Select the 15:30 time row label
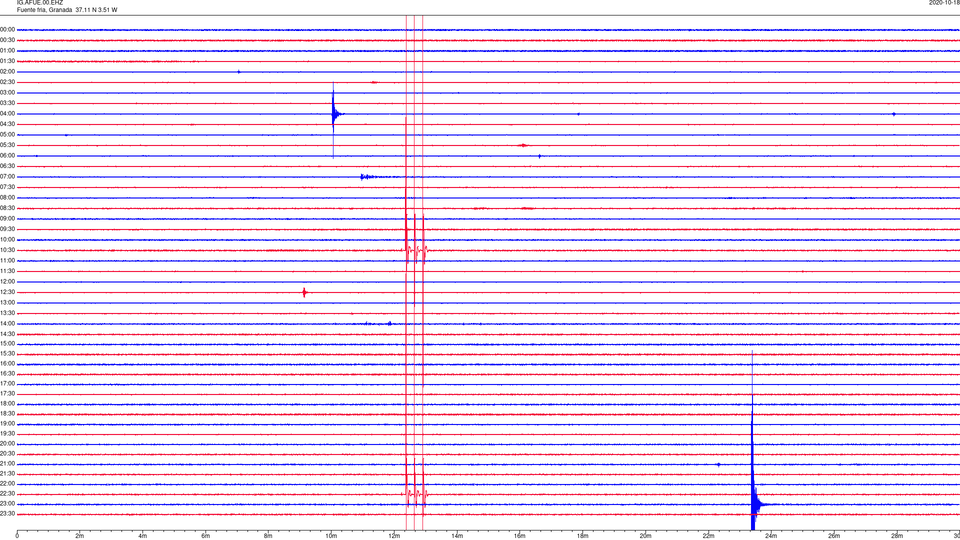This screenshot has height=540, width=960. [x=7, y=354]
